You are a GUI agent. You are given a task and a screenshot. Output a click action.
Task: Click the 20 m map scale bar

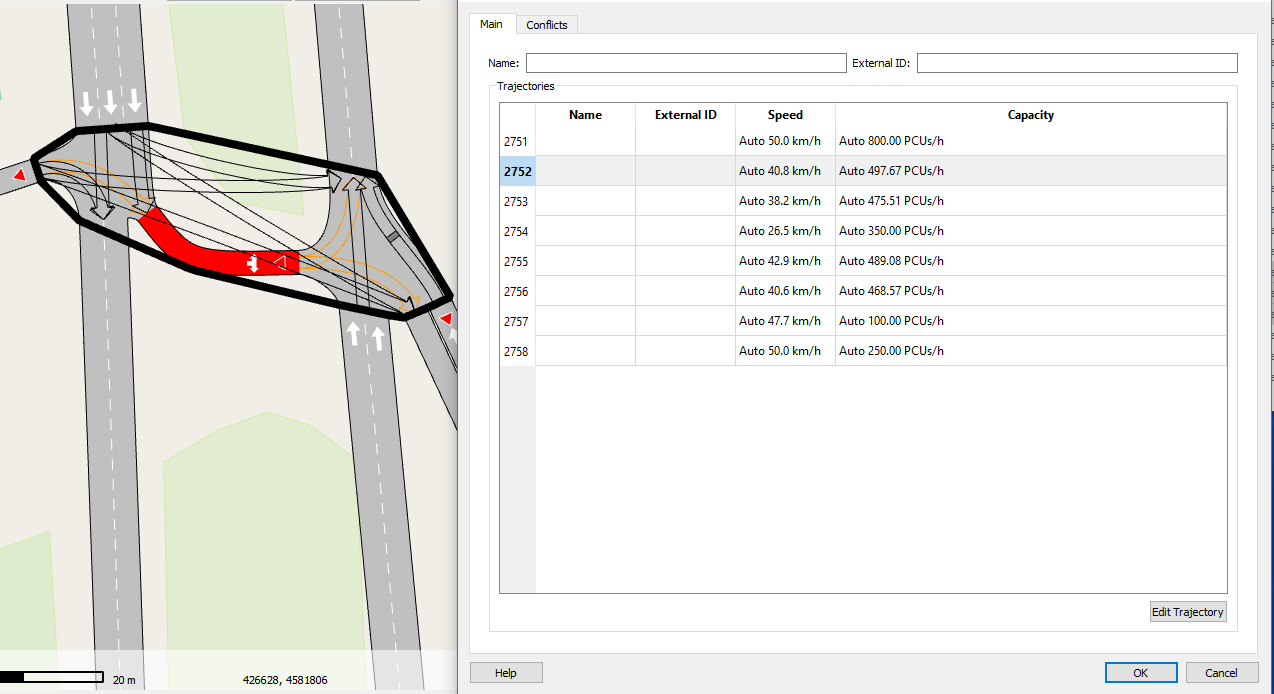coord(52,678)
